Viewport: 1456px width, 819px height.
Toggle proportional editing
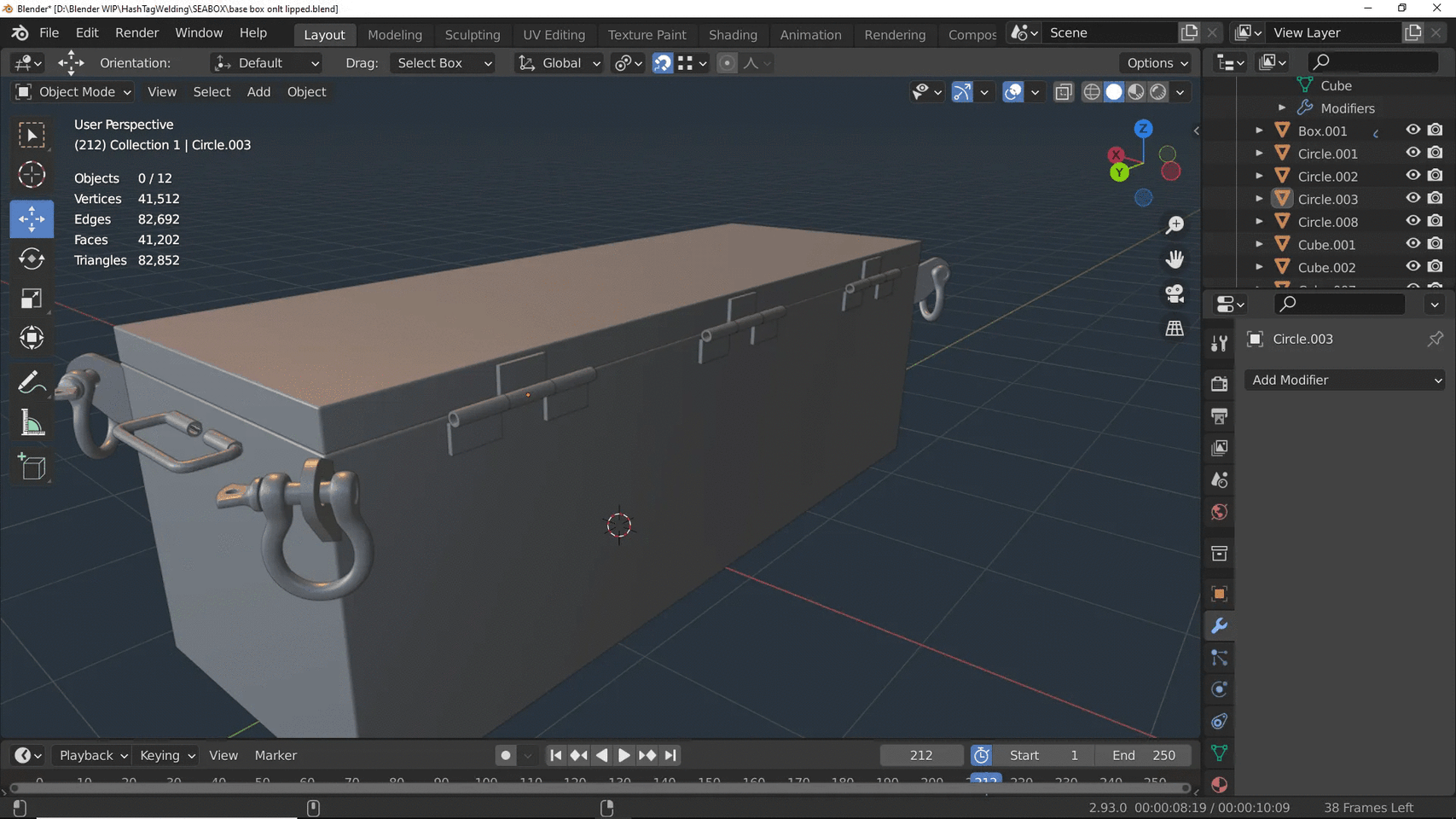pyautogui.click(x=727, y=63)
